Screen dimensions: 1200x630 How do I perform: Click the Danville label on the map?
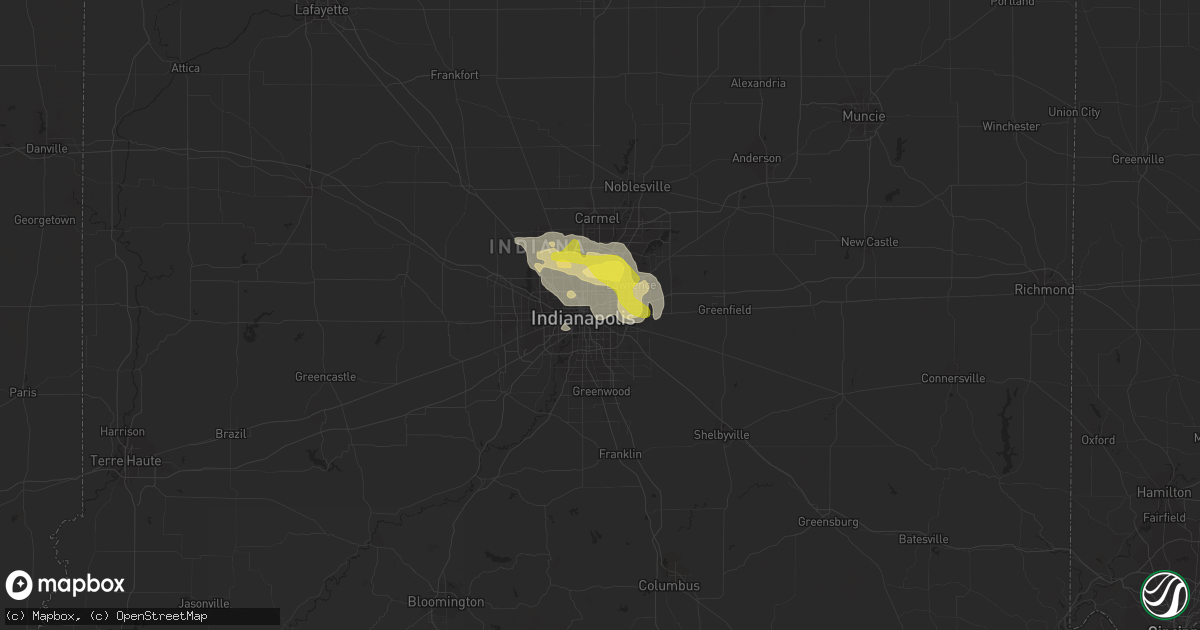click(46, 148)
